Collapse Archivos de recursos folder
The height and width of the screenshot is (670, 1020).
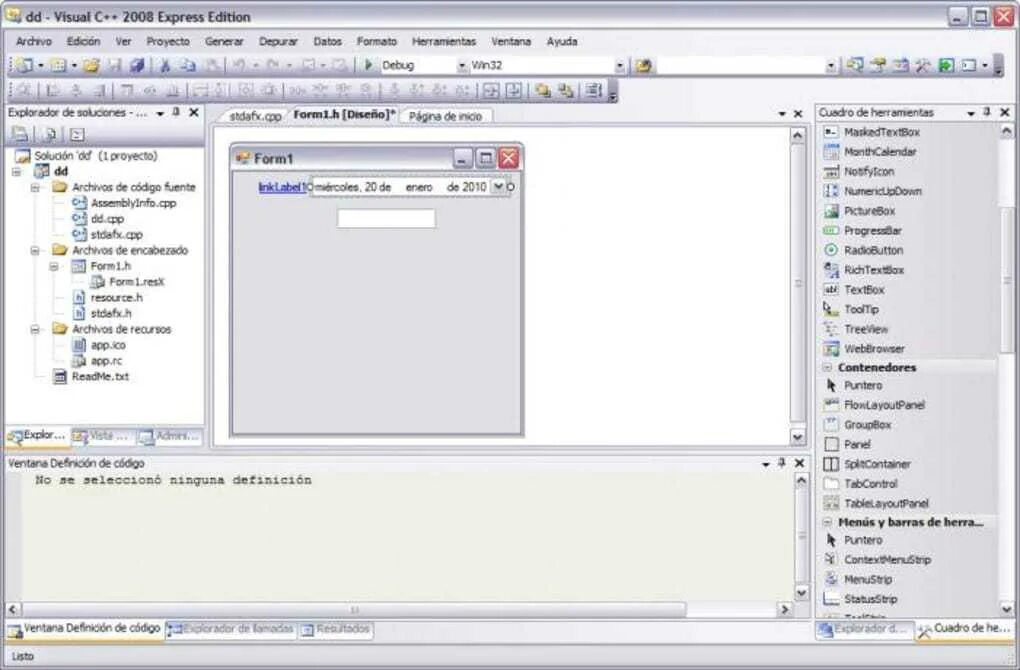pos(35,329)
